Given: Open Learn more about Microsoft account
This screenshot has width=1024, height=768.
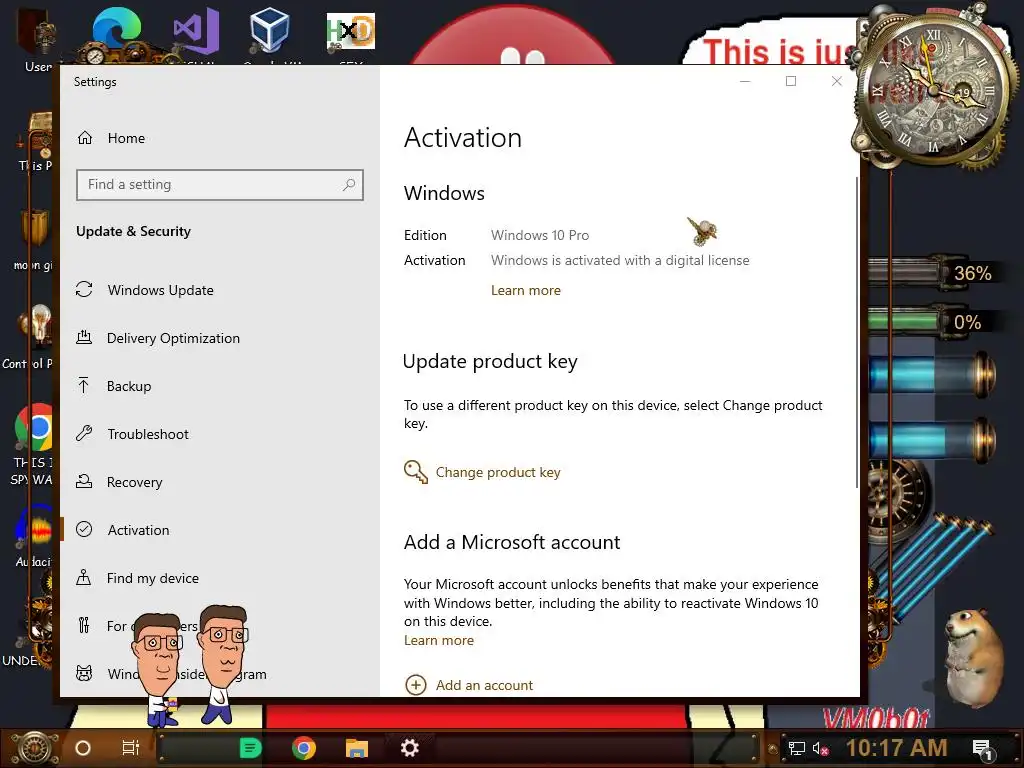Looking at the screenshot, I should tap(439, 641).
